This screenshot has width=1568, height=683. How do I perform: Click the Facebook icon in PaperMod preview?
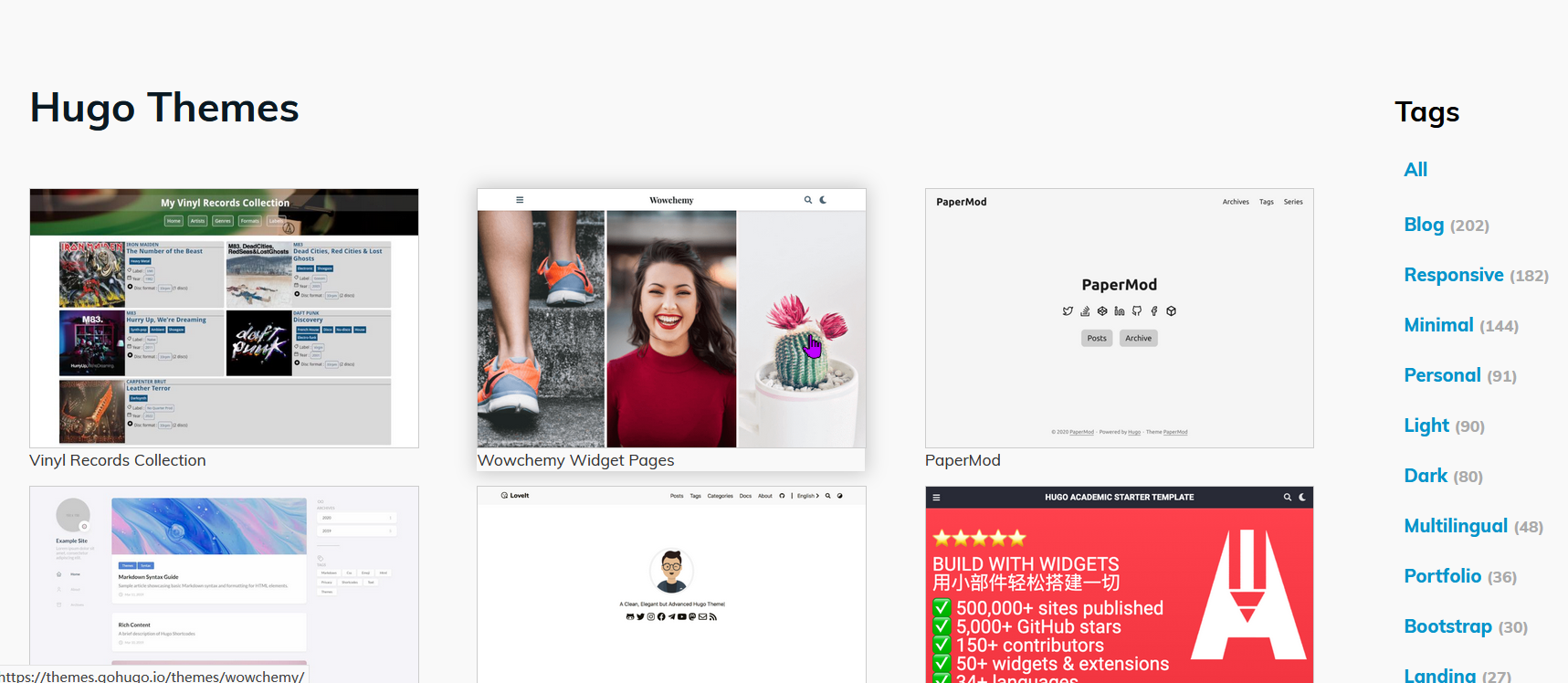1154,311
